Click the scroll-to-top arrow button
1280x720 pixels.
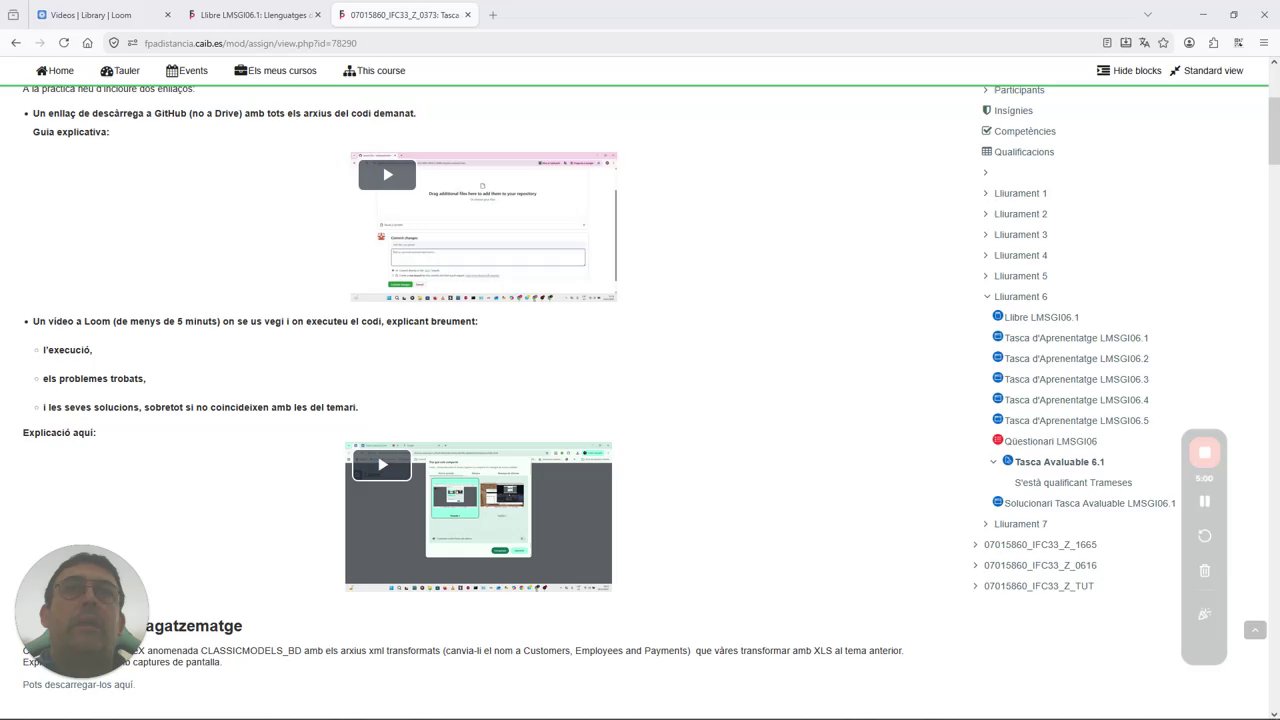[x=1255, y=630]
